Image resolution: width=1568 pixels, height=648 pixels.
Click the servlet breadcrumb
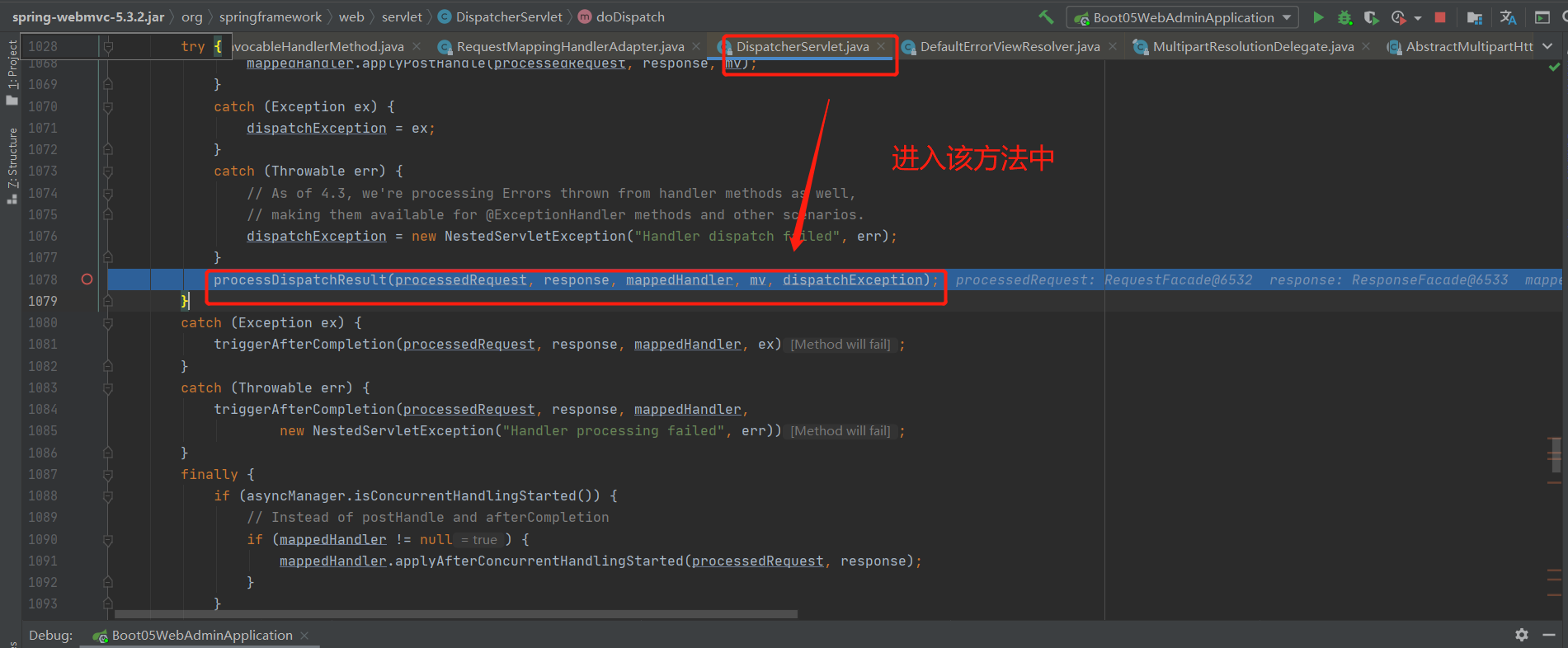[402, 17]
